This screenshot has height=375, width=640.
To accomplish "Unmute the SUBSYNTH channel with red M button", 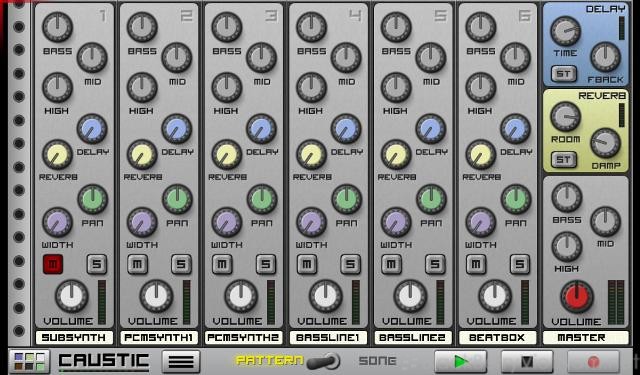I will pos(53,264).
